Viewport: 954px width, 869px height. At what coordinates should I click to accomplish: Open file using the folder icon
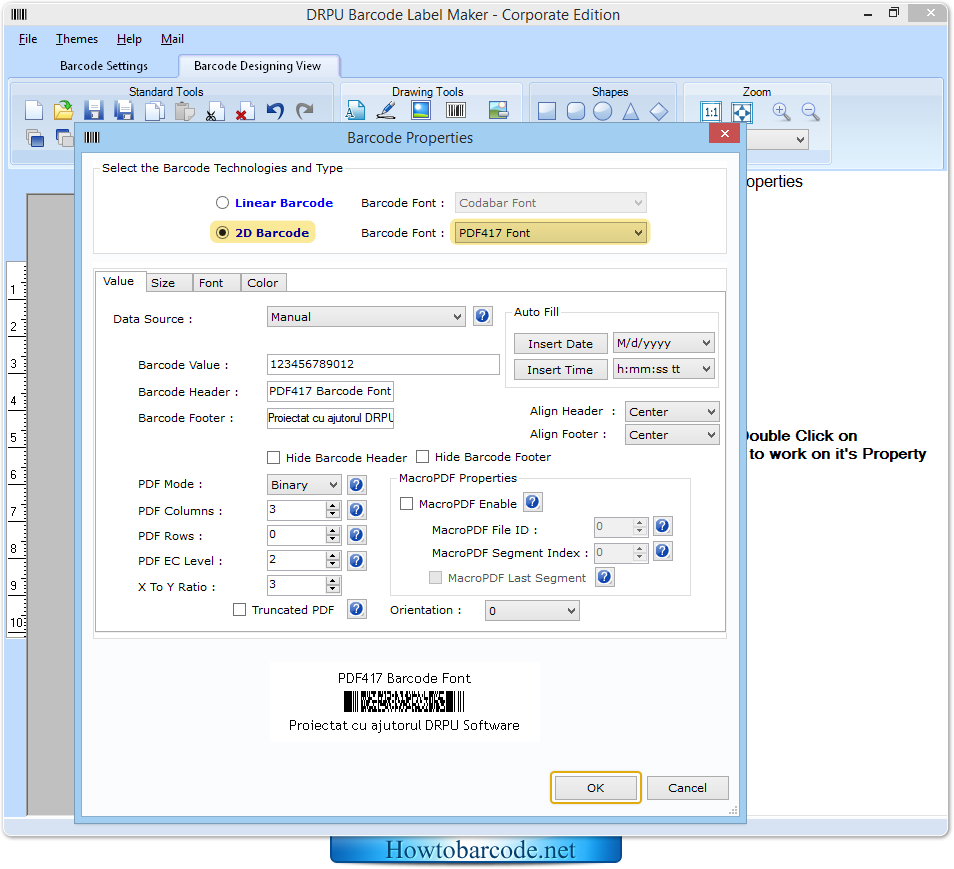(x=63, y=111)
